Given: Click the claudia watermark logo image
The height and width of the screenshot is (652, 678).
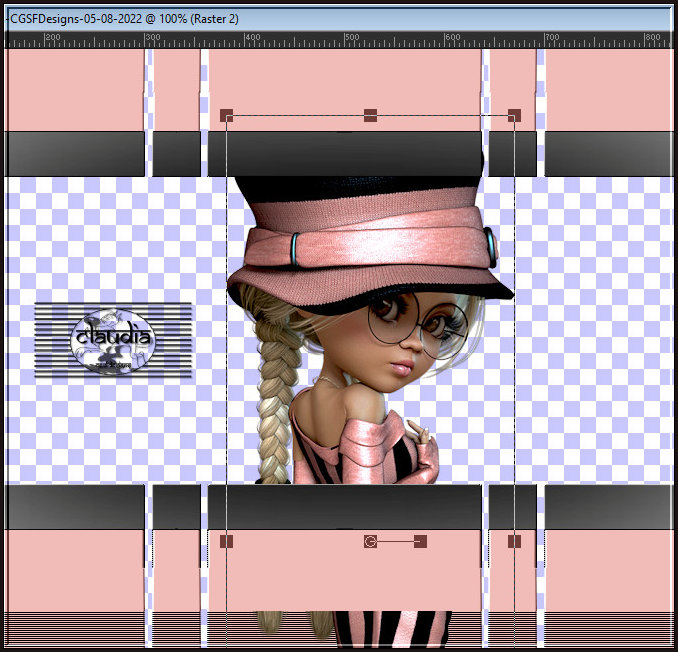Looking at the screenshot, I should tap(113, 340).
